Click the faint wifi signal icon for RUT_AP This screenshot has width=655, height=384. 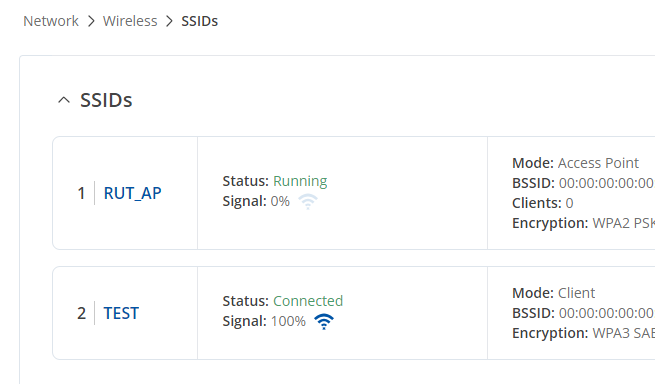click(308, 201)
